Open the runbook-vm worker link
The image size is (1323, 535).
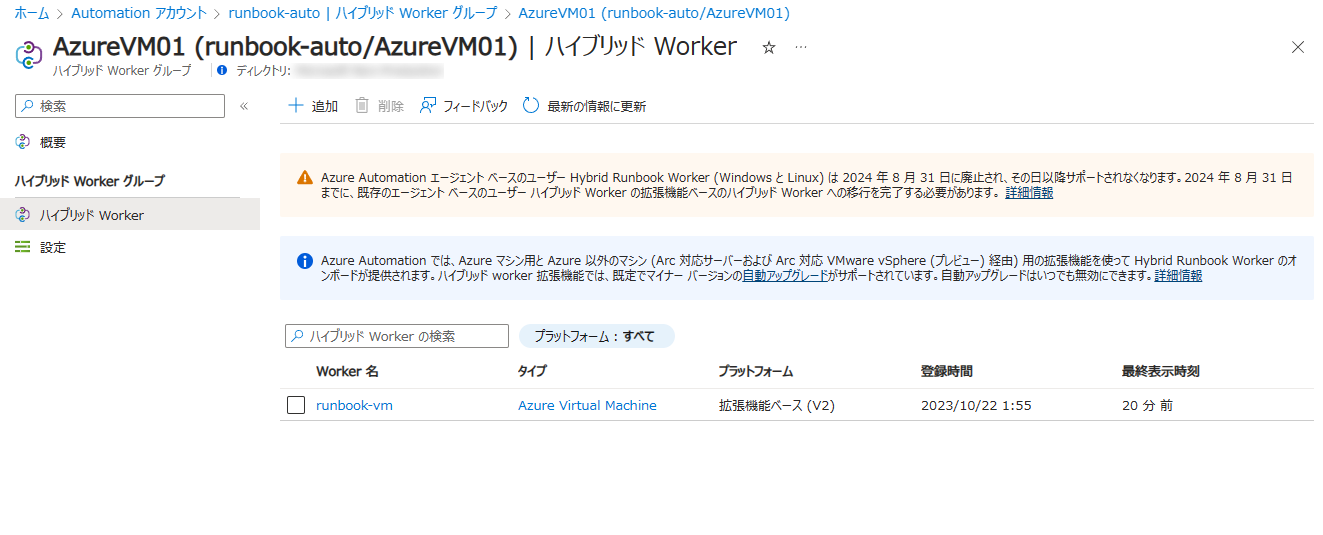(x=354, y=405)
